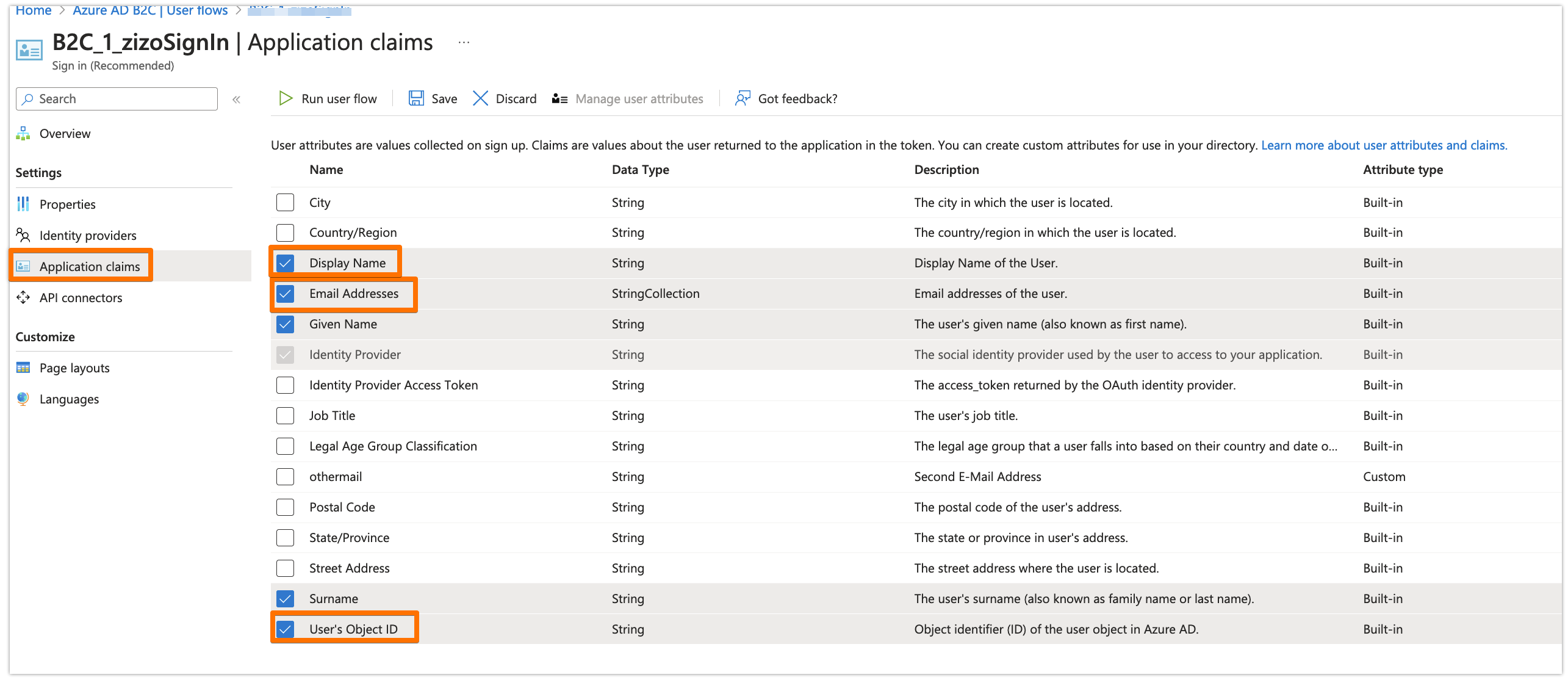Select Application claims menu item

[90, 266]
